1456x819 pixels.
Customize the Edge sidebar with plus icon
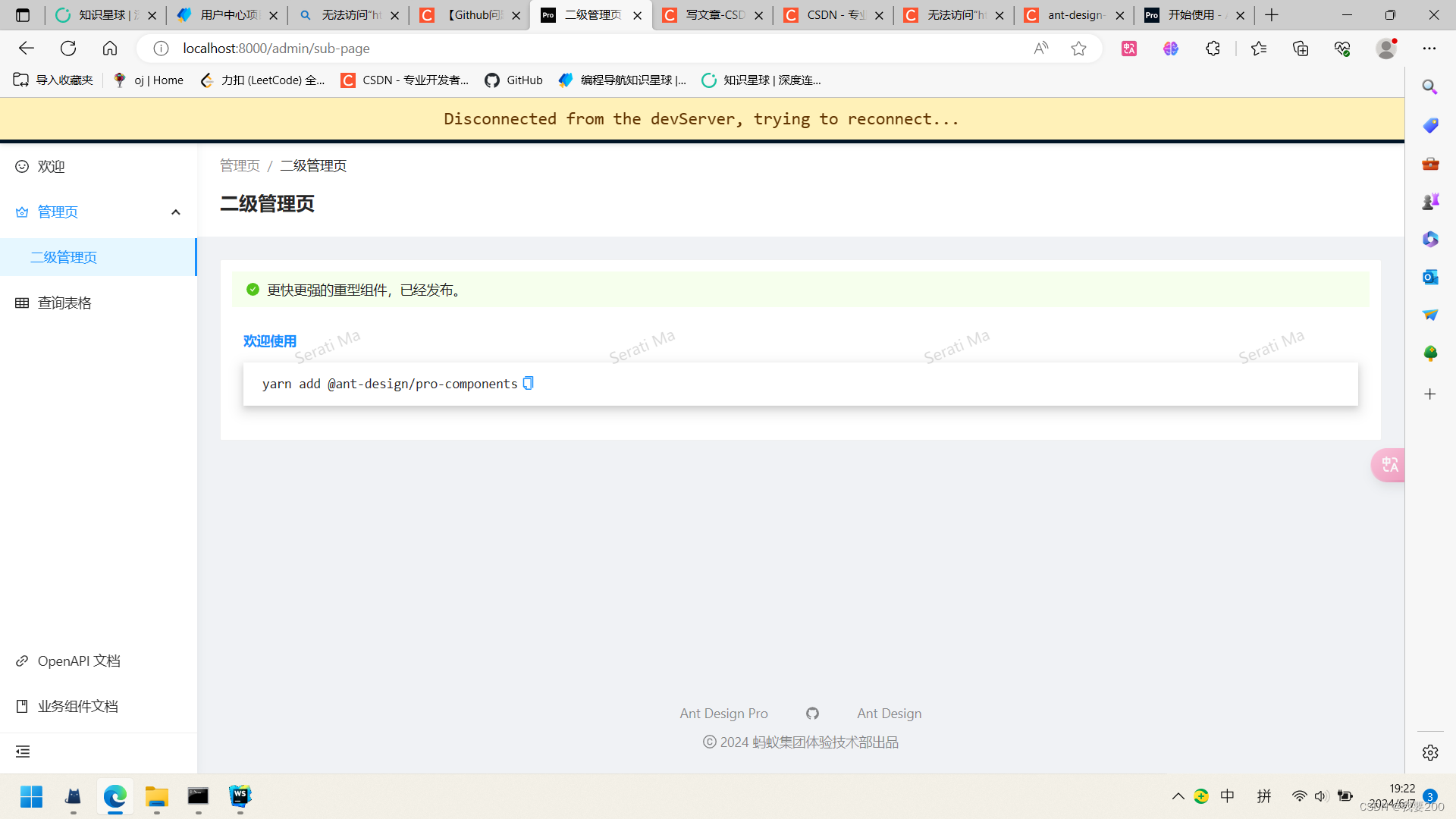(x=1430, y=394)
